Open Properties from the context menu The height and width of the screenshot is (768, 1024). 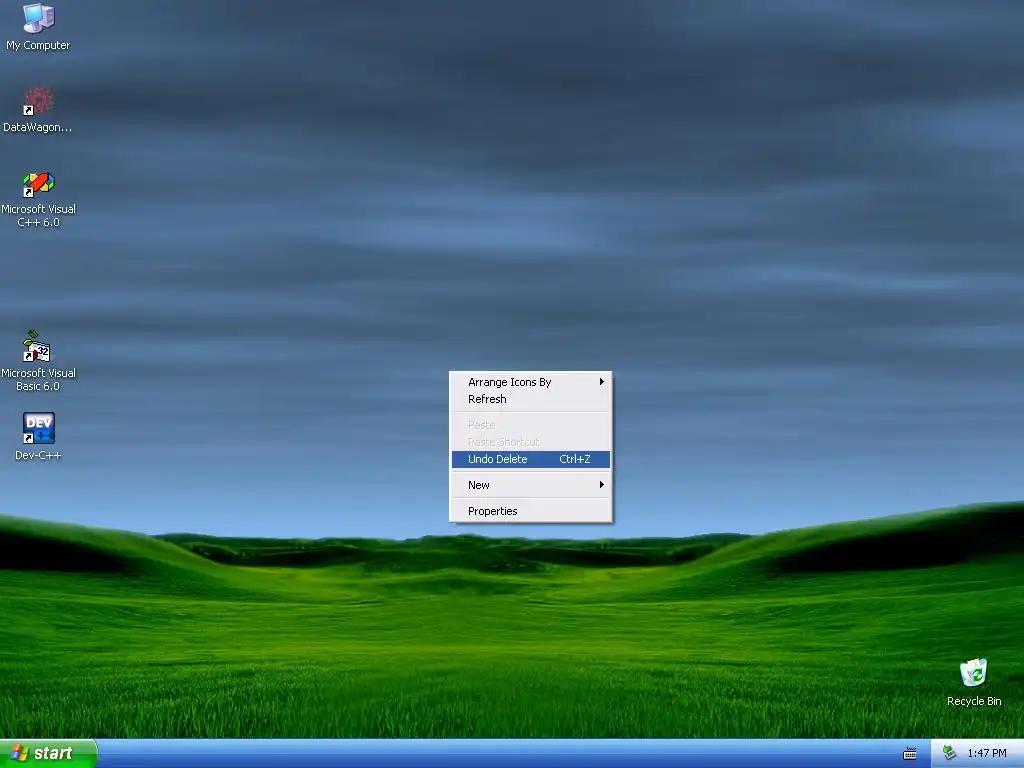(531, 511)
